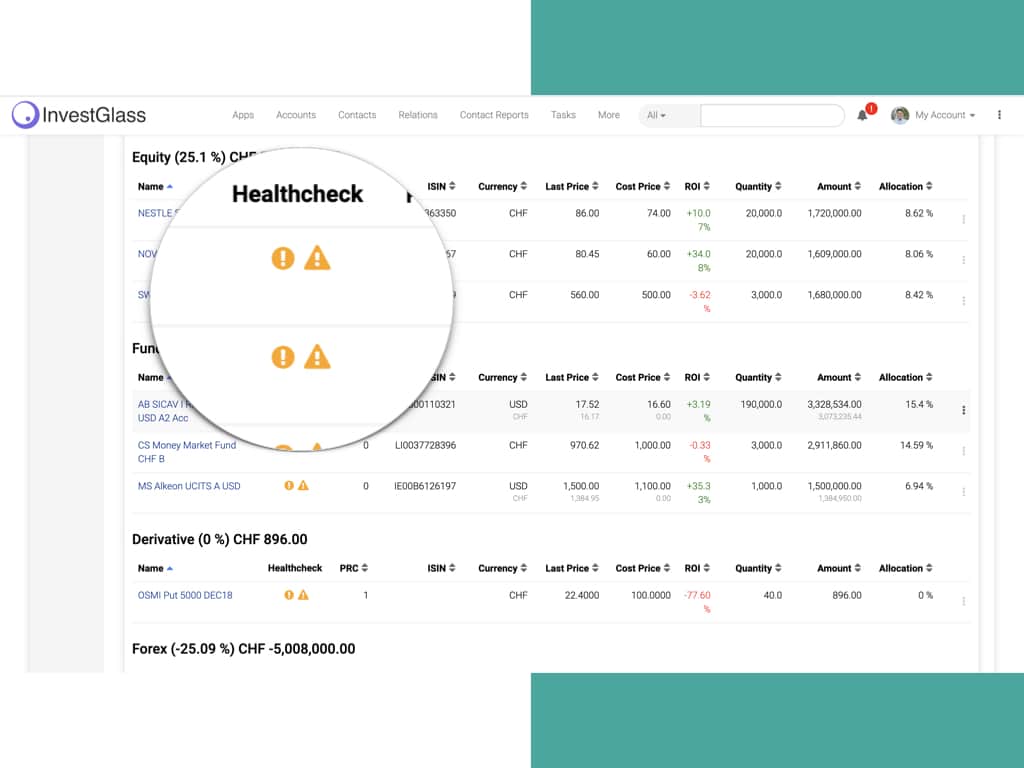Sort the Derivative table by ROI

tap(698, 567)
